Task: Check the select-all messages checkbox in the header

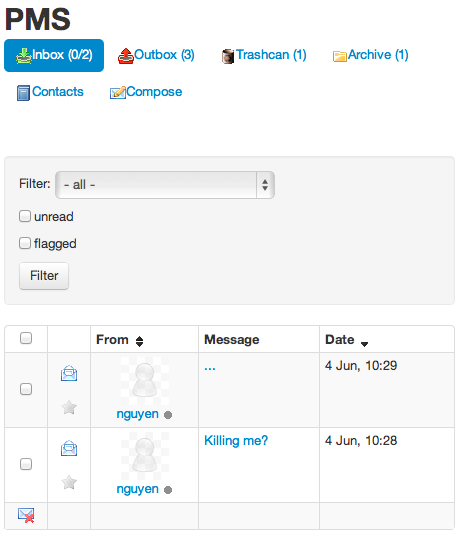Action: (x=26, y=338)
